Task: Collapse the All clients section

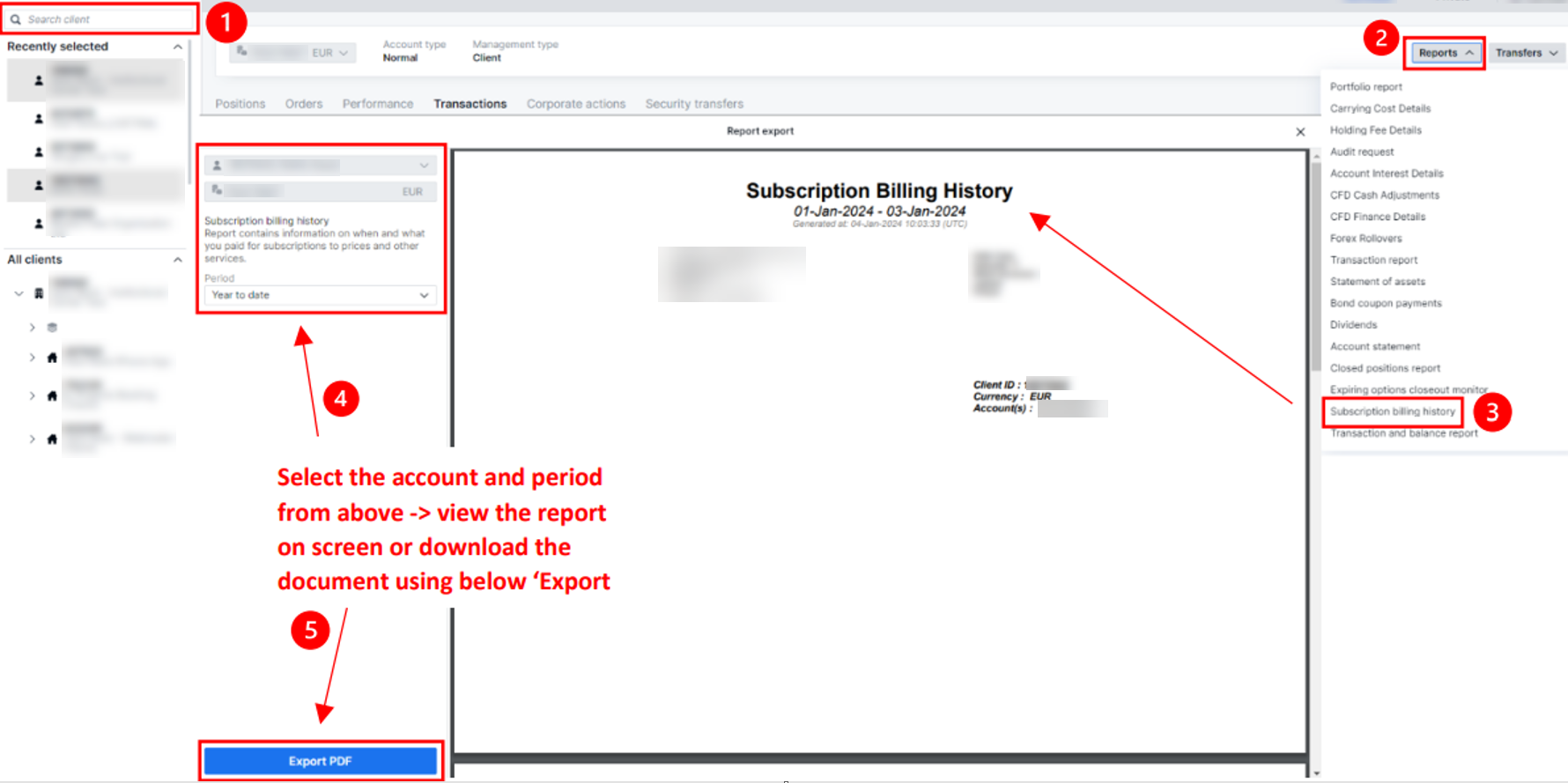Action: (x=178, y=260)
